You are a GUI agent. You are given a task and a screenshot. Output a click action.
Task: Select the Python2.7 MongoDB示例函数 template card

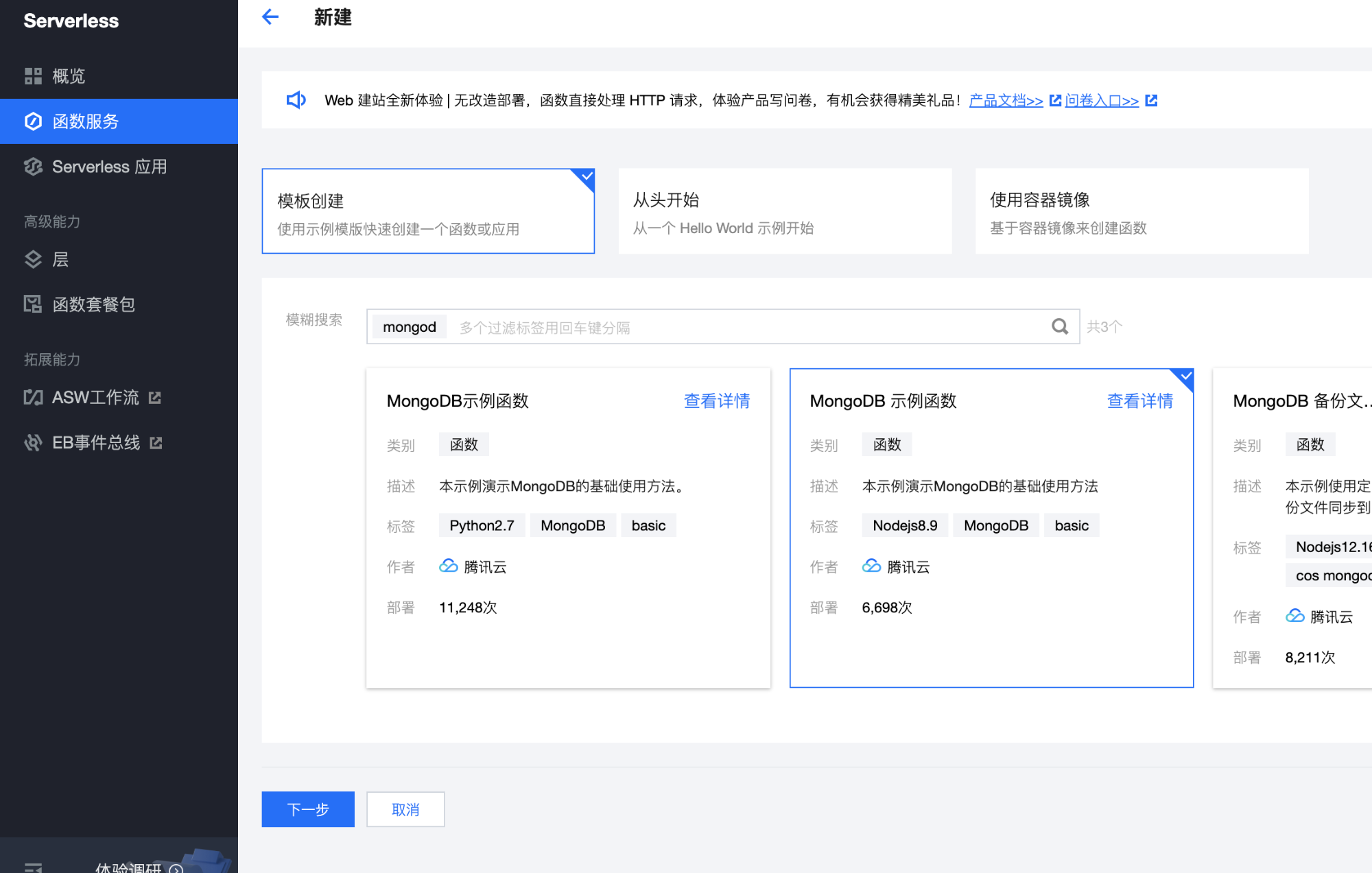(568, 528)
